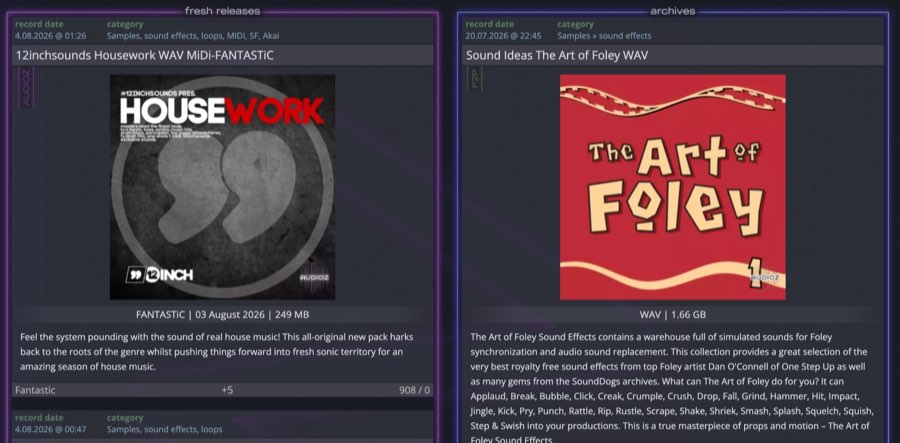The width and height of the screenshot is (900, 443).
Task: View the Housework cover art thumbnail
Action: tap(222, 187)
